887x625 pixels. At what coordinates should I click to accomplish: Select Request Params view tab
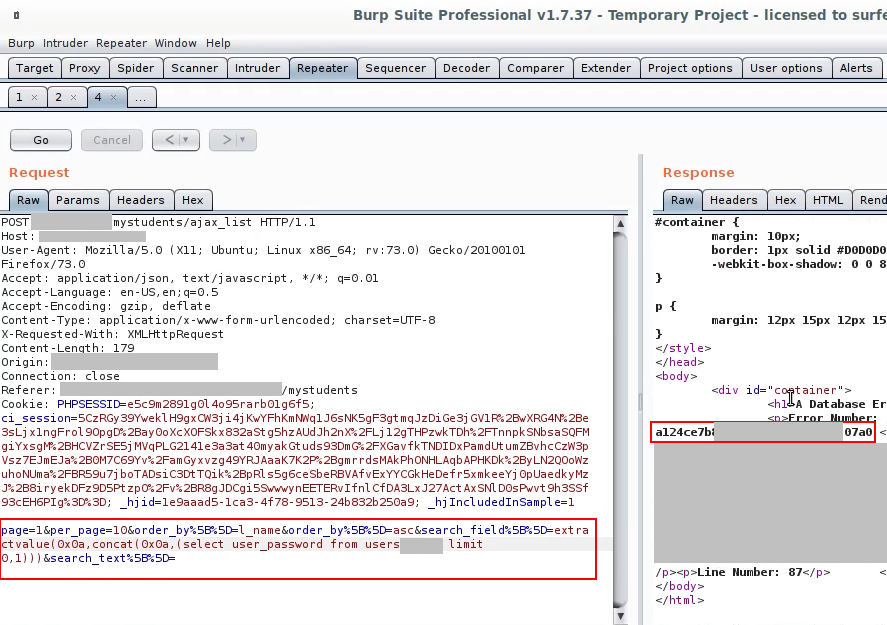pos(77,200)
